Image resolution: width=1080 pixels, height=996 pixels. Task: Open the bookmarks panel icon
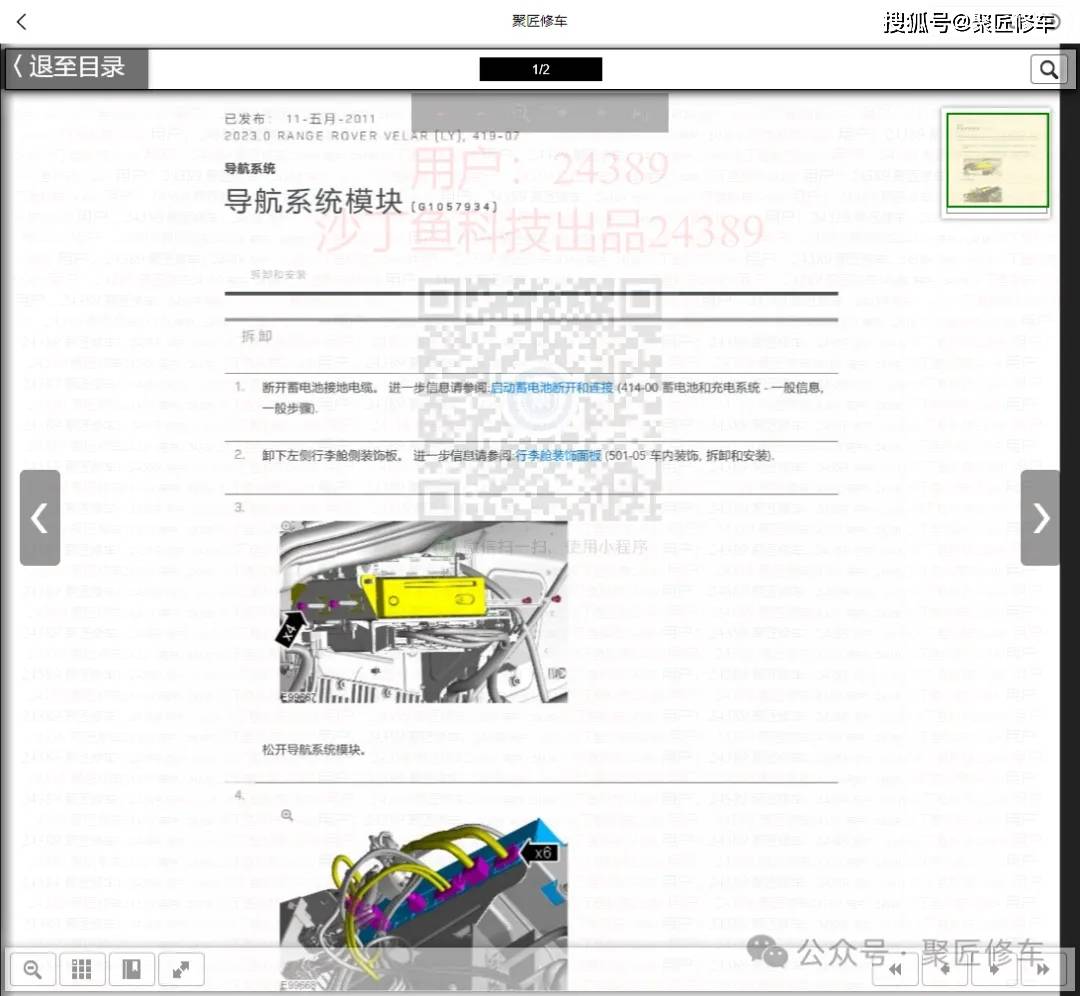(132, 969)
